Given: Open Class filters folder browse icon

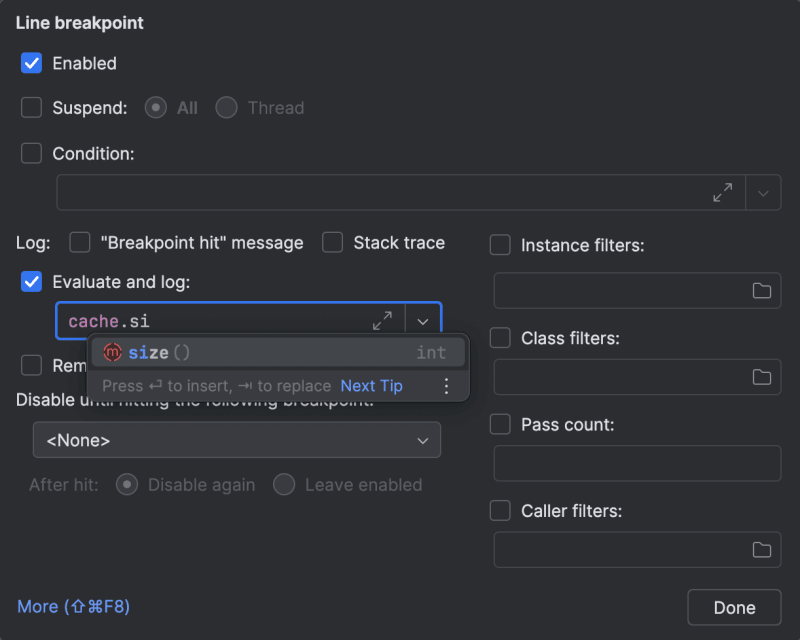Looking at the screenshot, I should [x=762, y=377].
